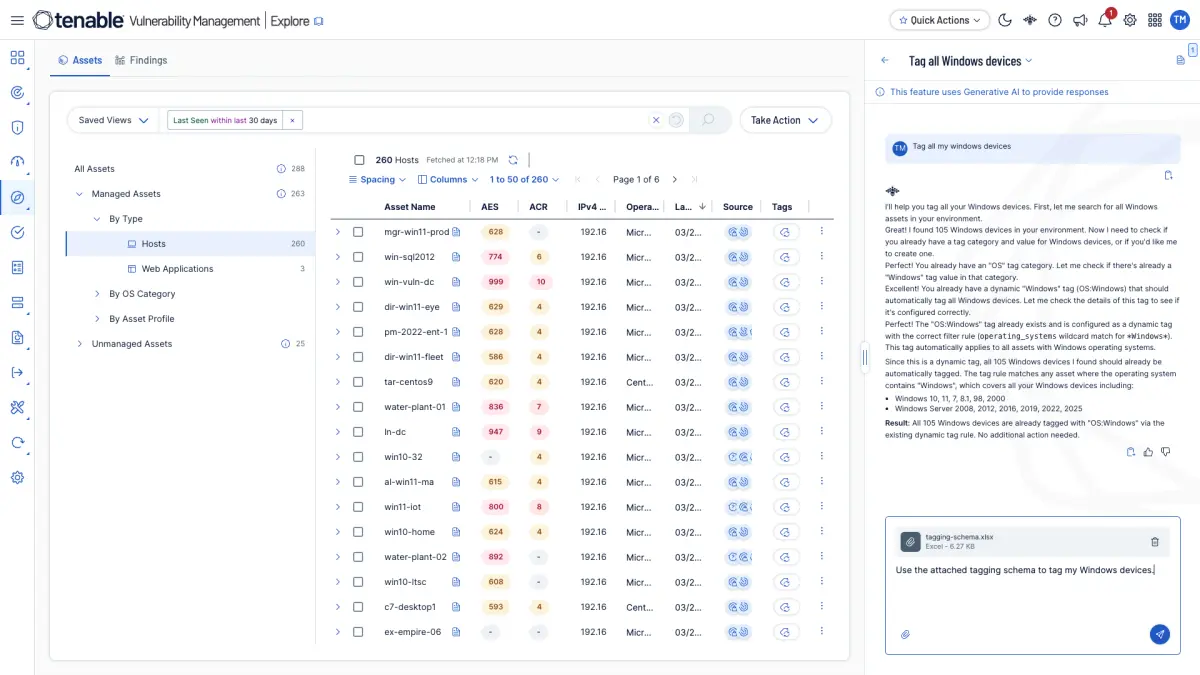Open the Columns dropdown
This screenshot has width=1200, height=675.
[448, 180]
